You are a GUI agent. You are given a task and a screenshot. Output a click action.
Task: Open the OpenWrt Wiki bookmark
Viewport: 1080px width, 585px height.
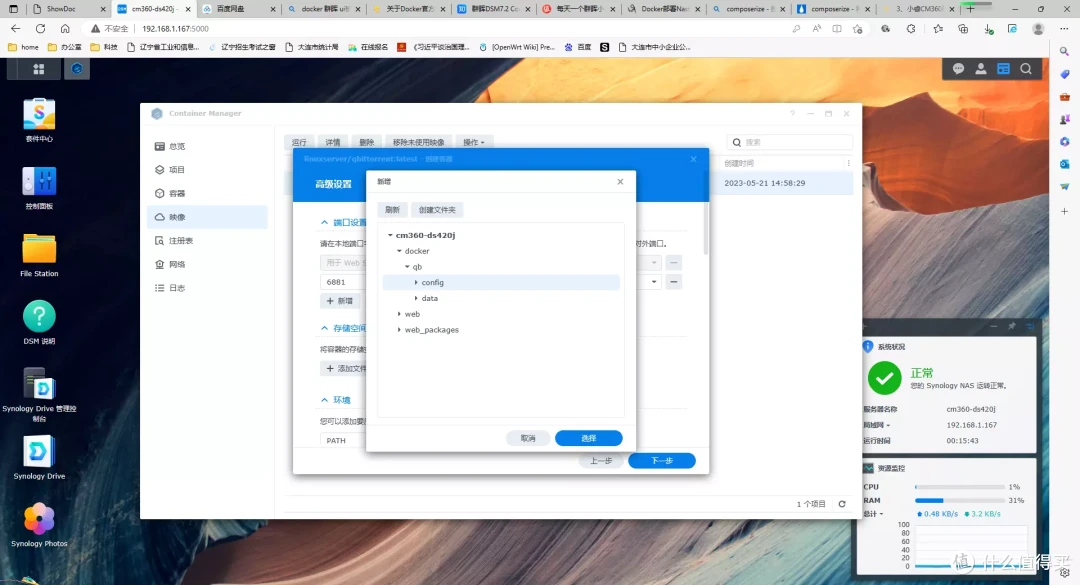click(517, 47)
